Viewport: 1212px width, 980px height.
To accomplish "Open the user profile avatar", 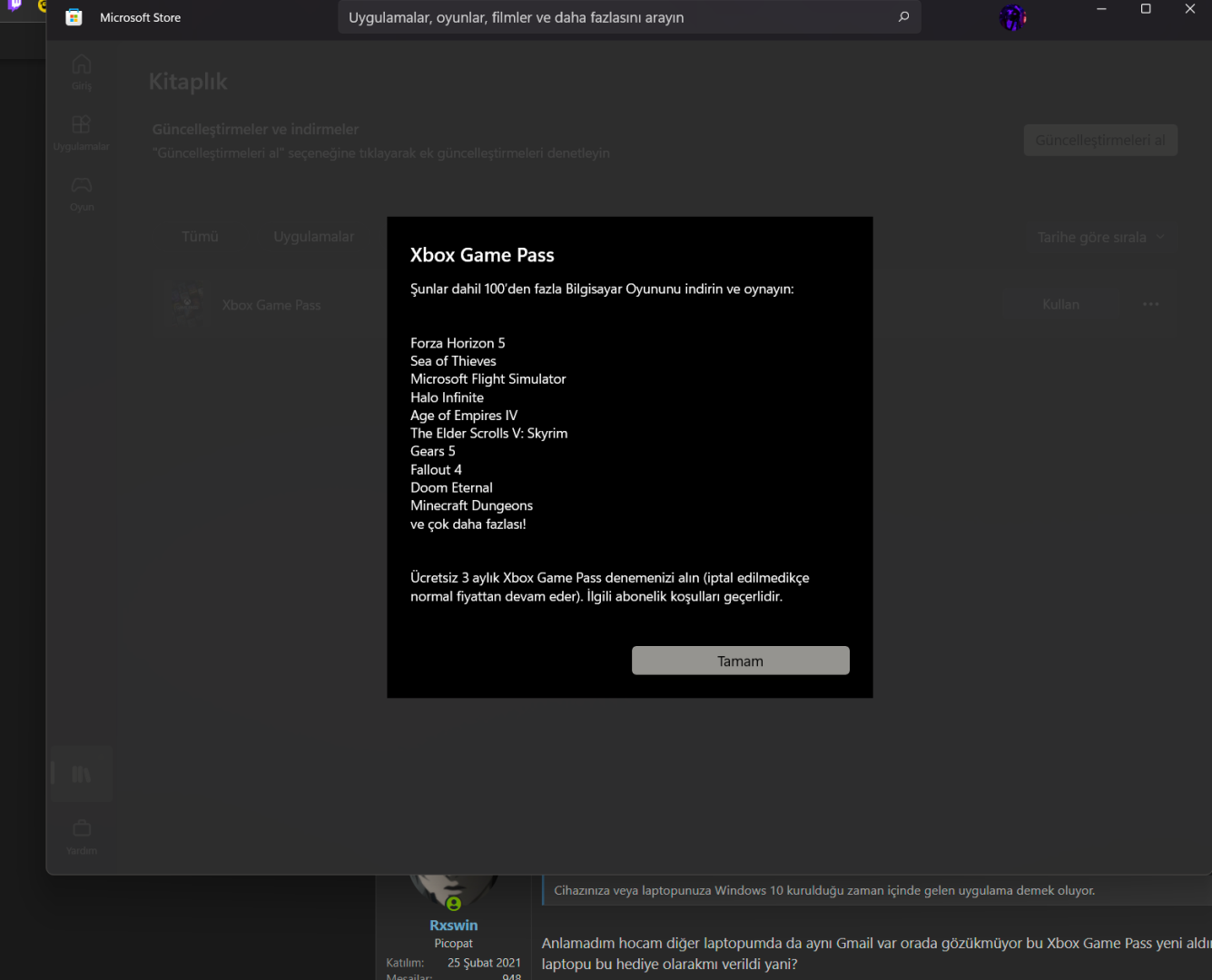I will click(1012, 17).
